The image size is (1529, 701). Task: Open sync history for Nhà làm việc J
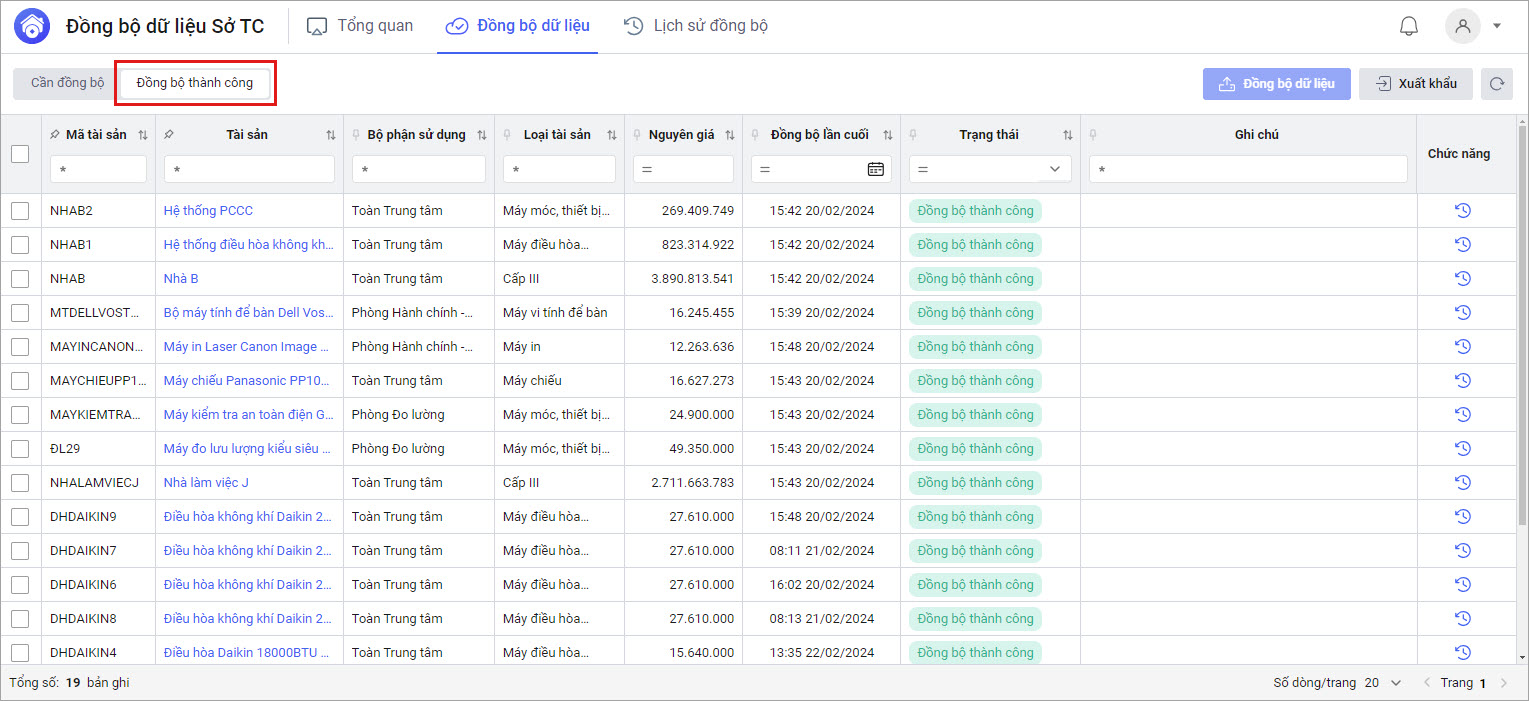(x=1462, y=483)
